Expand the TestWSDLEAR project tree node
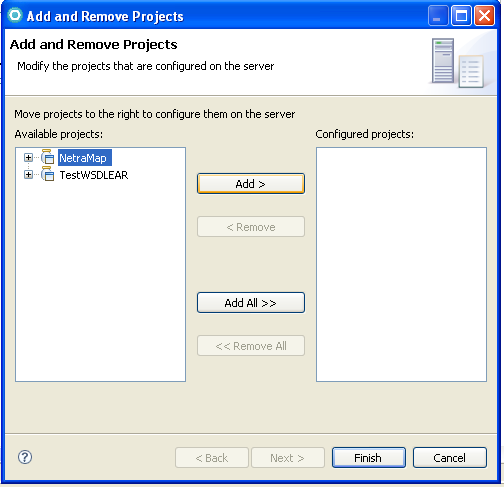504x491 pixels. 28,174
